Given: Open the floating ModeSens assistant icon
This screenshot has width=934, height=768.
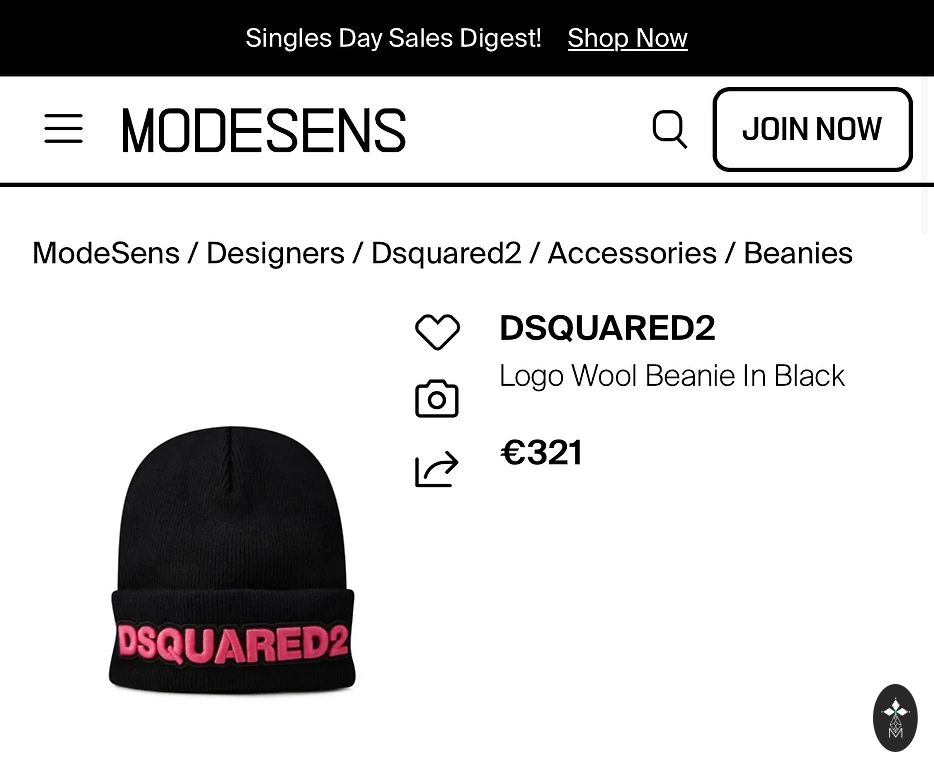Looking at the screenshot, I should (x=895, y=718).
